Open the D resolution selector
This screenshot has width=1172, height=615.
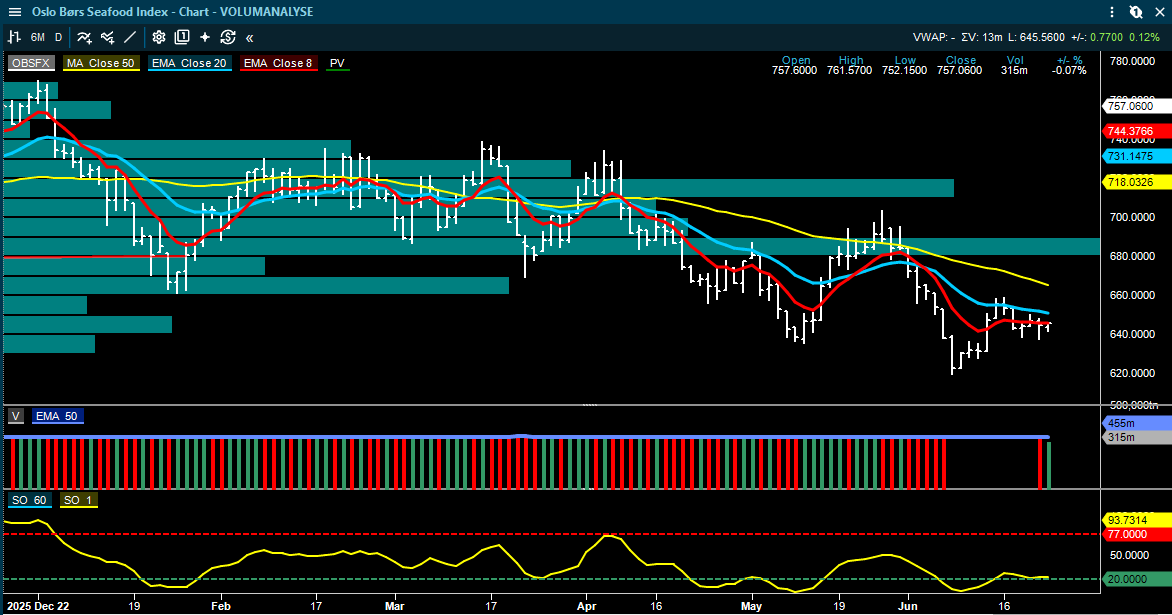pos(58,37)
